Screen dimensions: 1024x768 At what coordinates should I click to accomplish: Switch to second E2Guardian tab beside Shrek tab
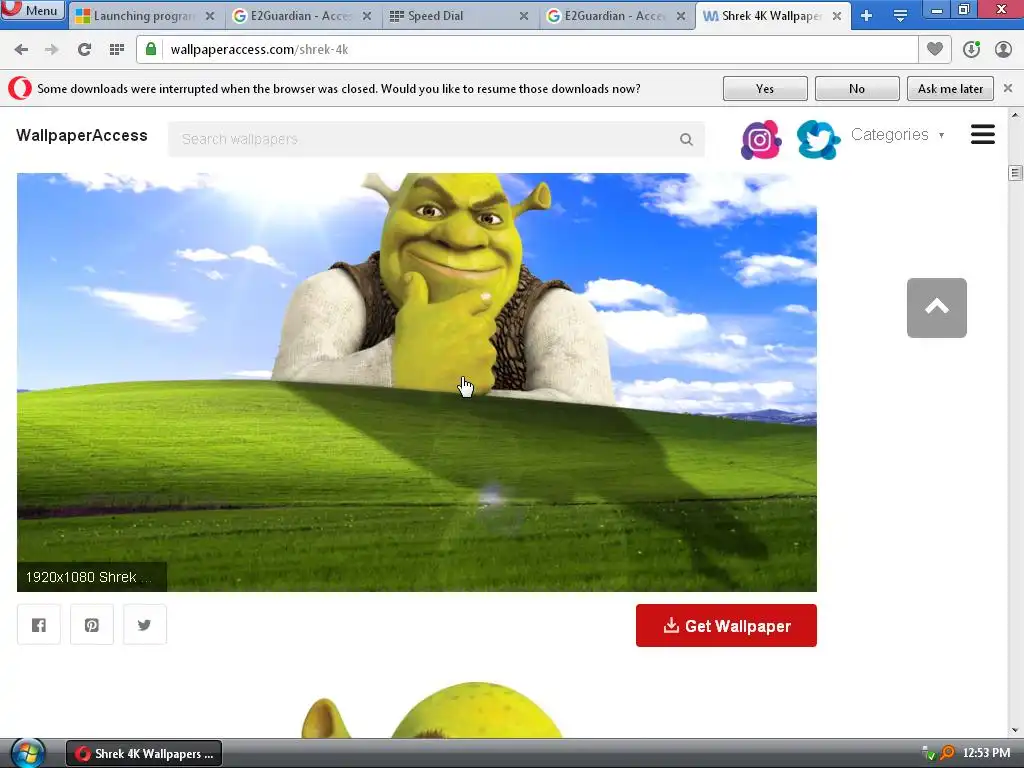point(616,16)
